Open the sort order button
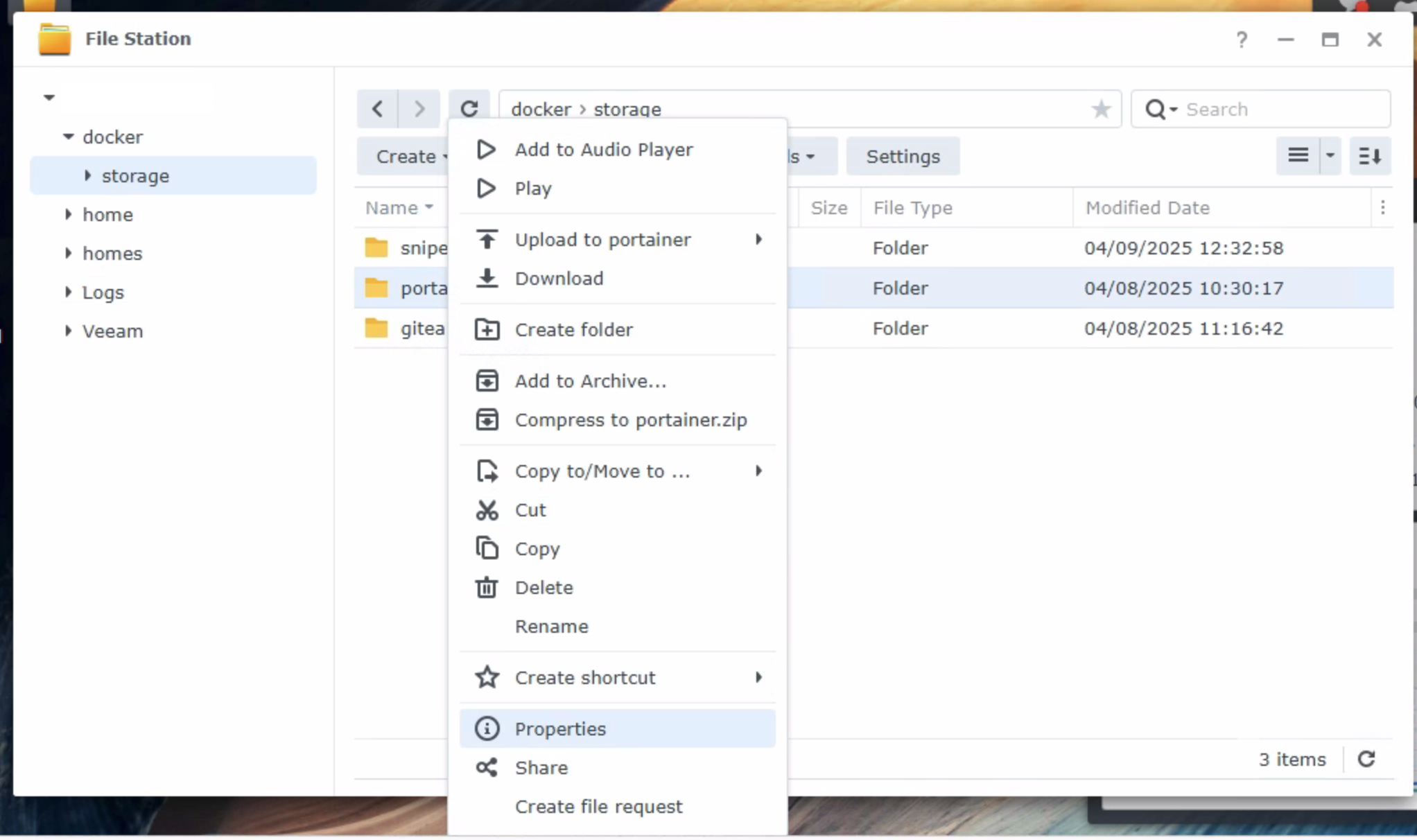The height and width of the screenshot is (840, 1417). (x=1370, y=156)
